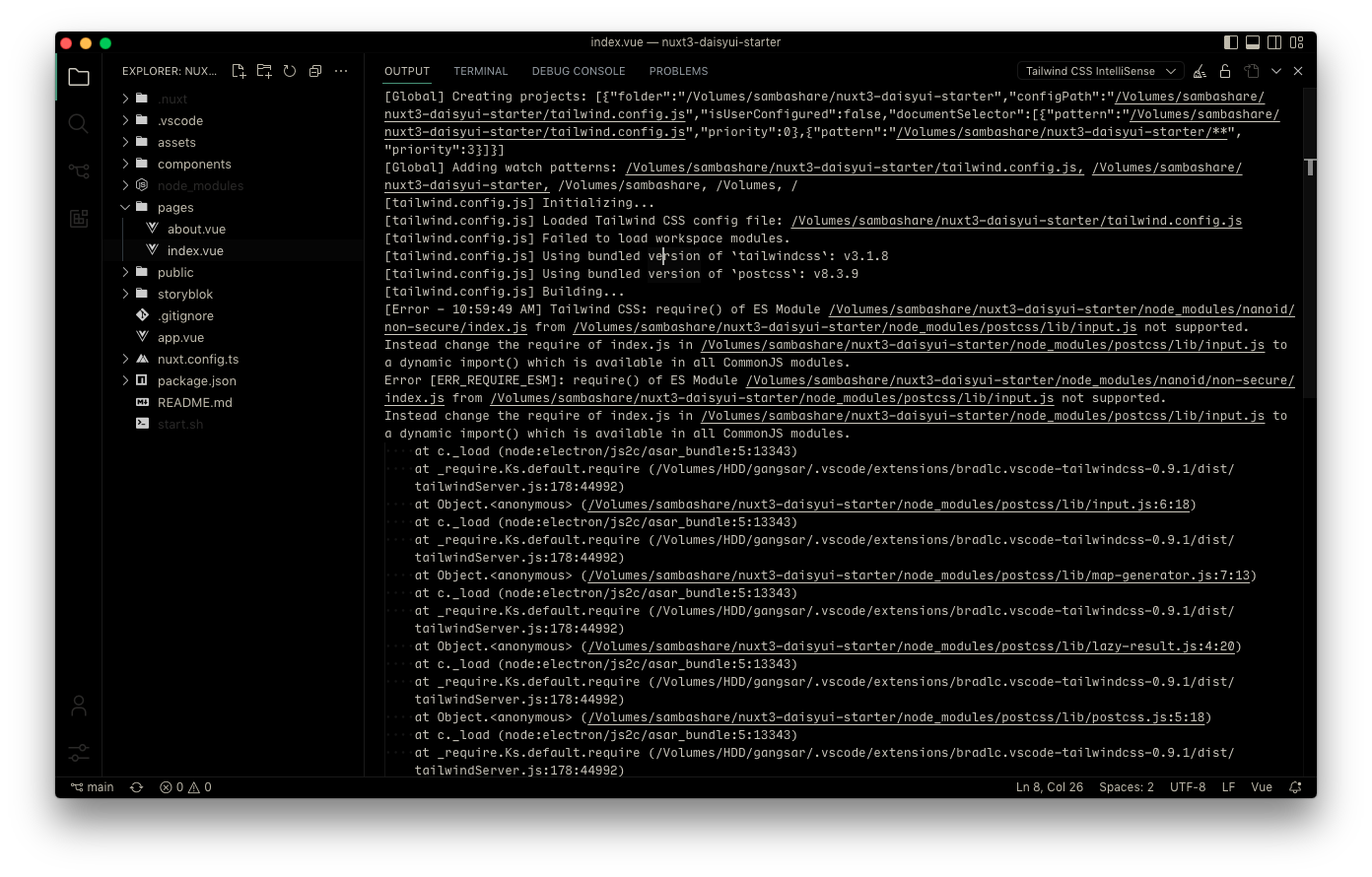1372x877 pixels.
Task: Open the Source Control view
Action: point(79,170)
